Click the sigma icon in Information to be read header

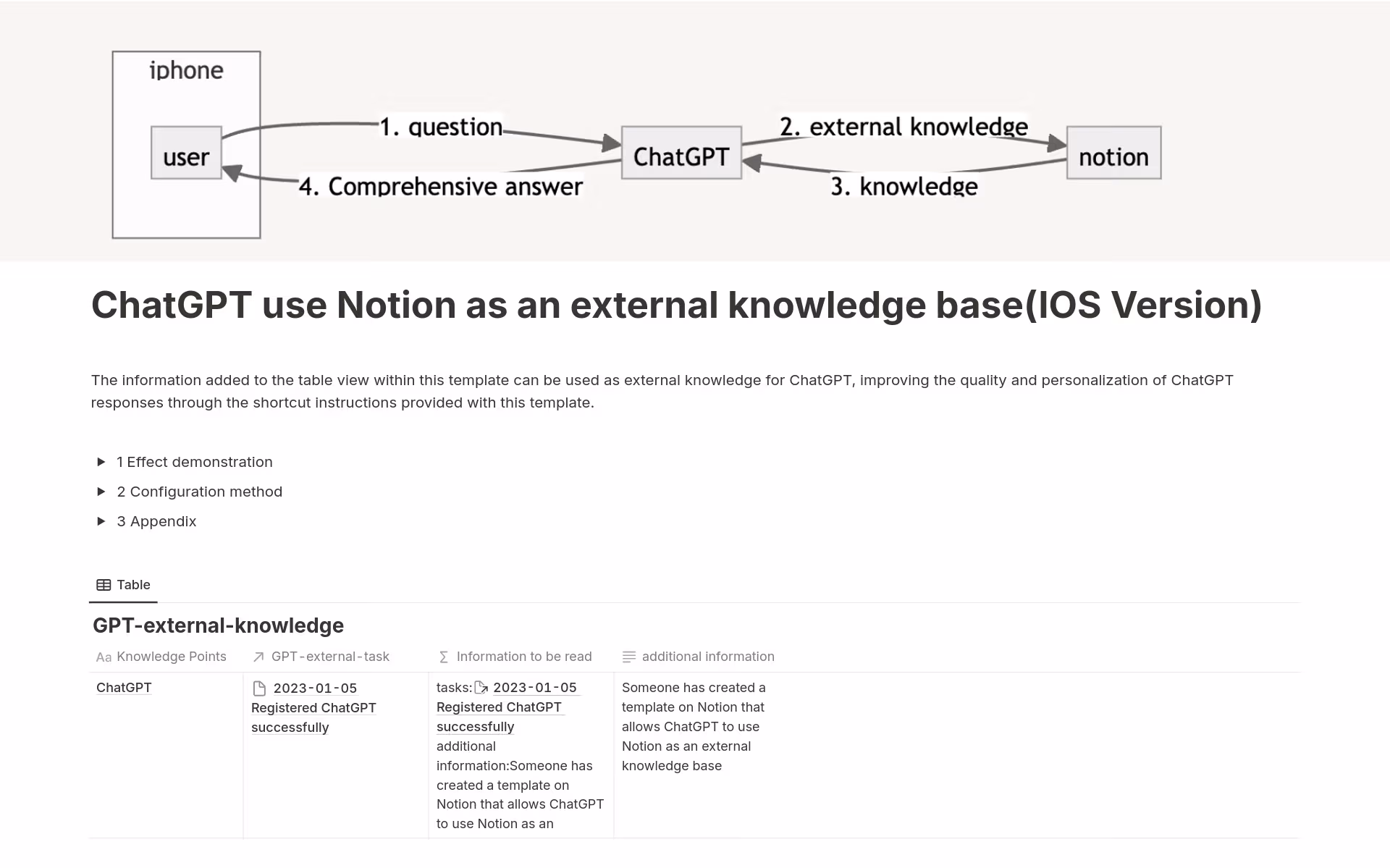(x=442, y=657)
